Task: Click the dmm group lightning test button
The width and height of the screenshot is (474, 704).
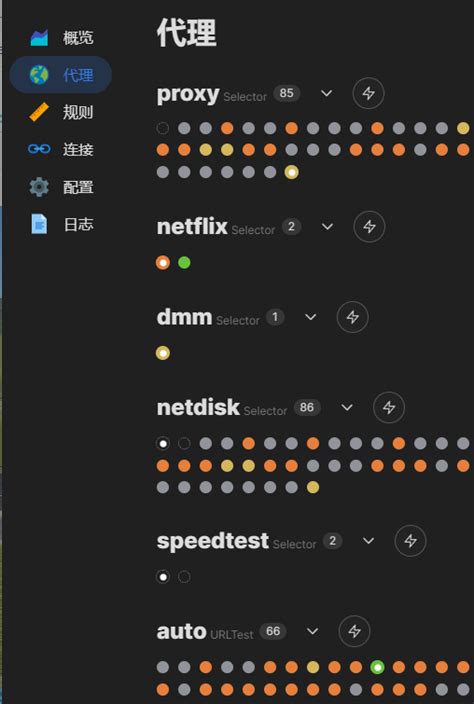Action: pyautogui.click(x=353, y=317)
